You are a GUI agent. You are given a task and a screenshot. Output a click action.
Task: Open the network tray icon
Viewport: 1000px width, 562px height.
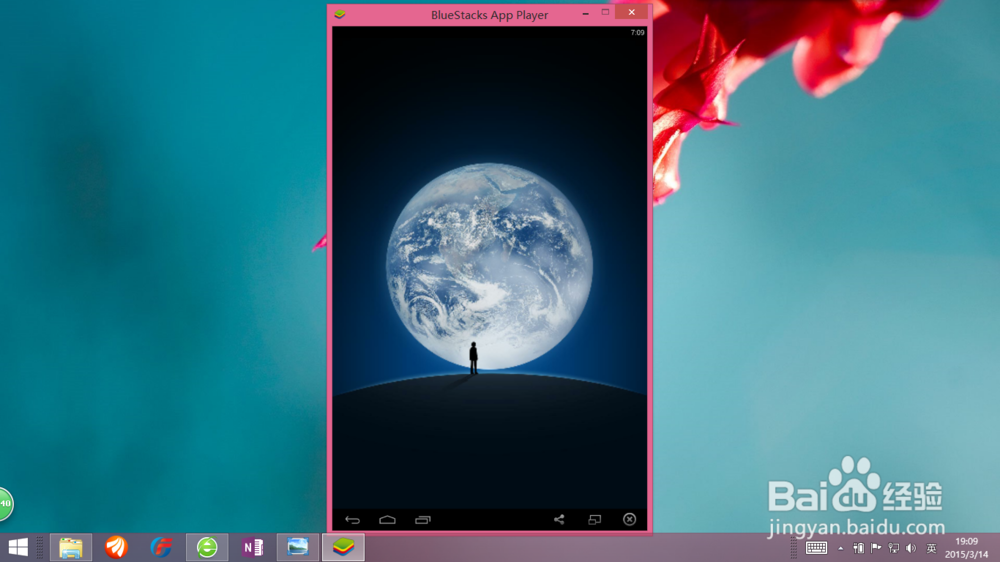click(x=893, y=548)
